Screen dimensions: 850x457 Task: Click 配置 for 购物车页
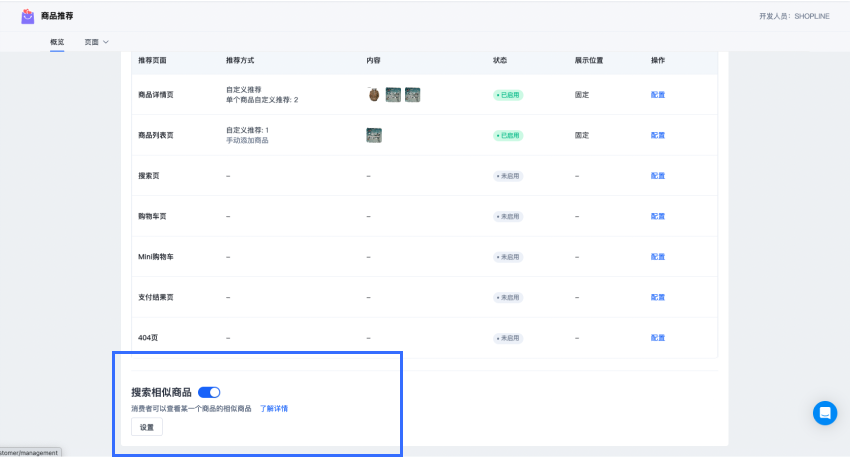coord(658,216)
